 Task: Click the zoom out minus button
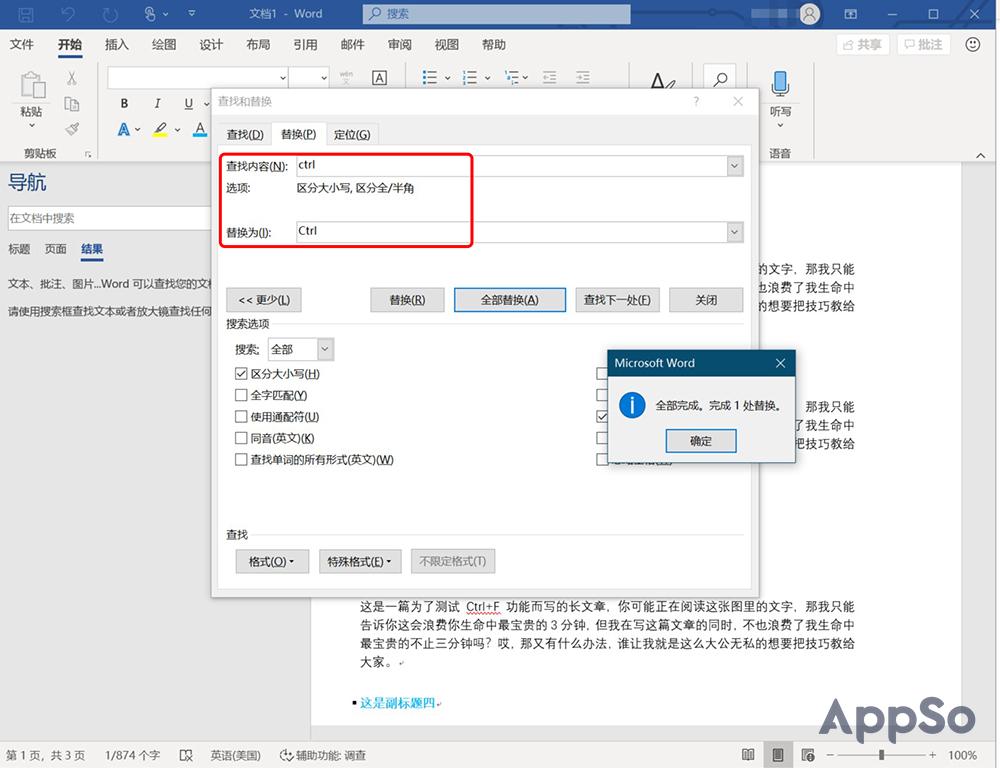[x=830, y=755]
